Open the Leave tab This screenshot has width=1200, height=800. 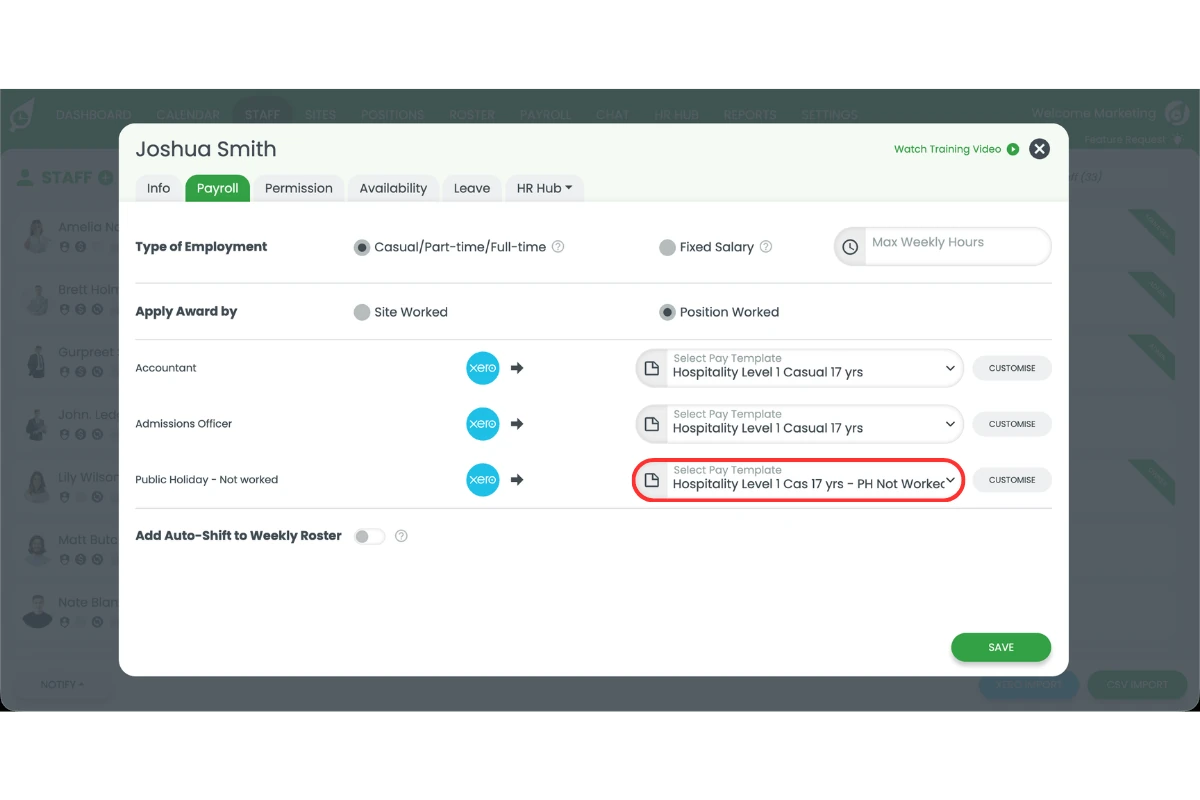point(472,188)
